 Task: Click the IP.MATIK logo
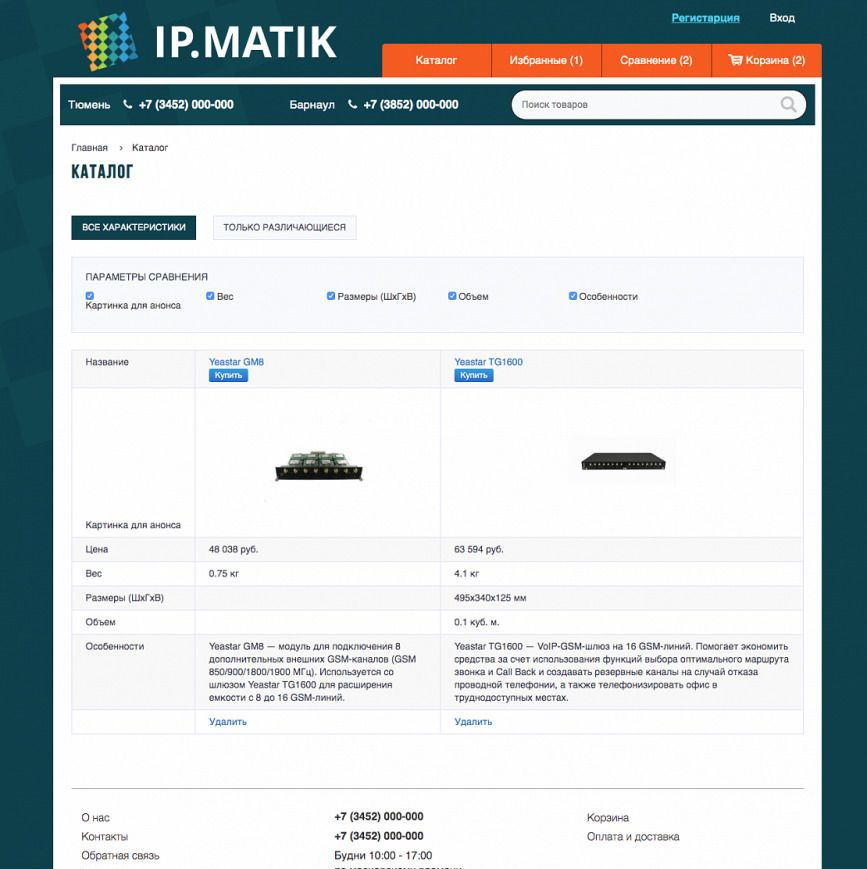point(207,41)
